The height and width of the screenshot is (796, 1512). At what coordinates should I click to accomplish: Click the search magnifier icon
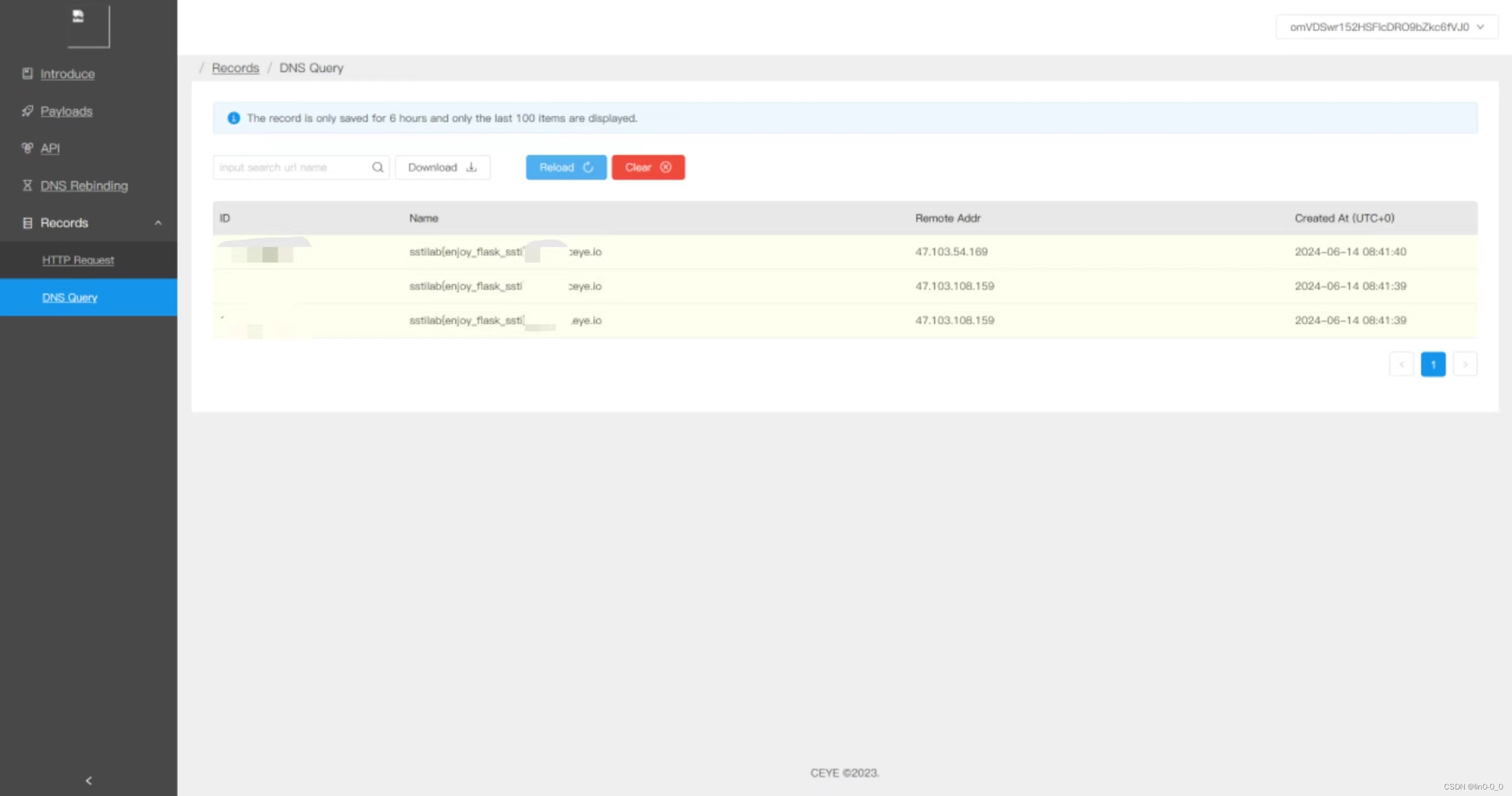point(378,167)
